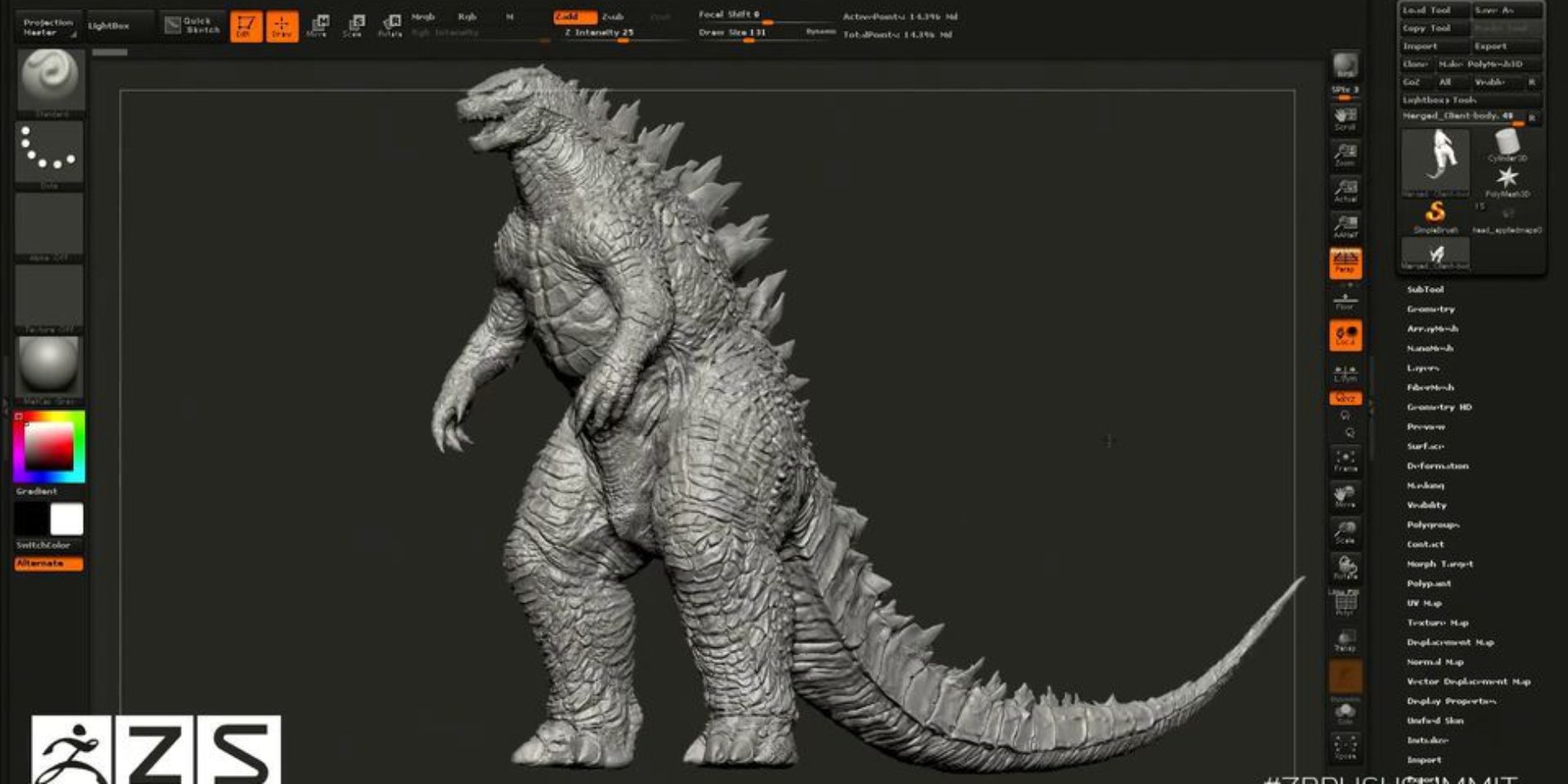Toggle the Floor grid button

point(1345,300)
